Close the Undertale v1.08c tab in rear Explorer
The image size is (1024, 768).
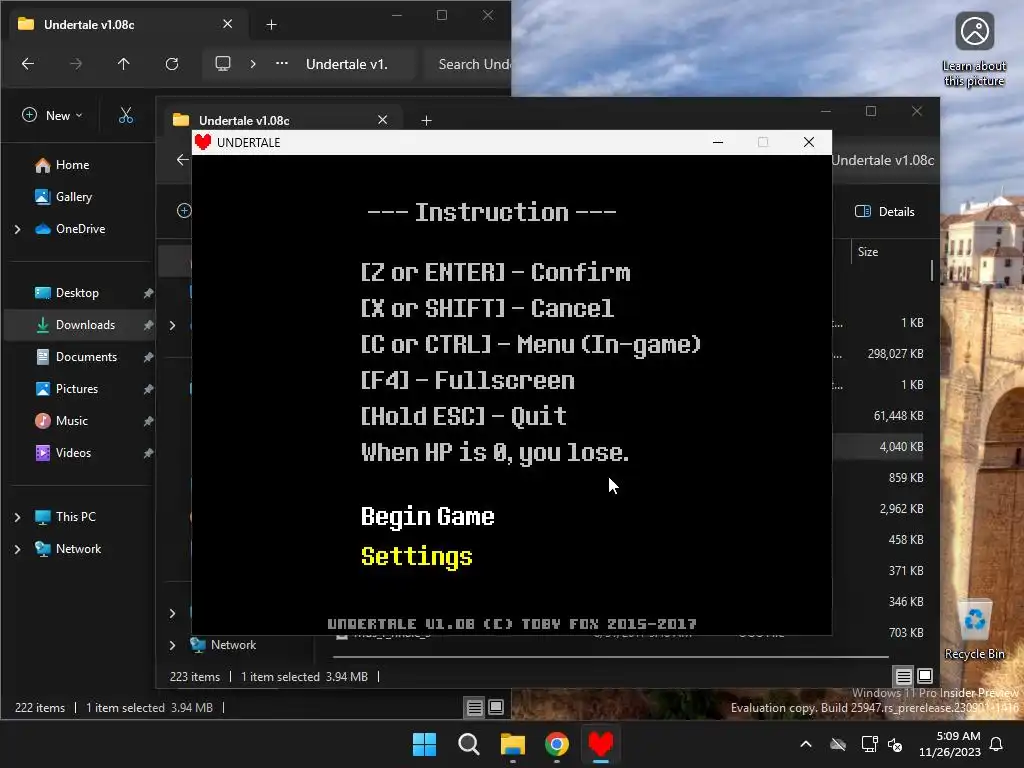227,24
